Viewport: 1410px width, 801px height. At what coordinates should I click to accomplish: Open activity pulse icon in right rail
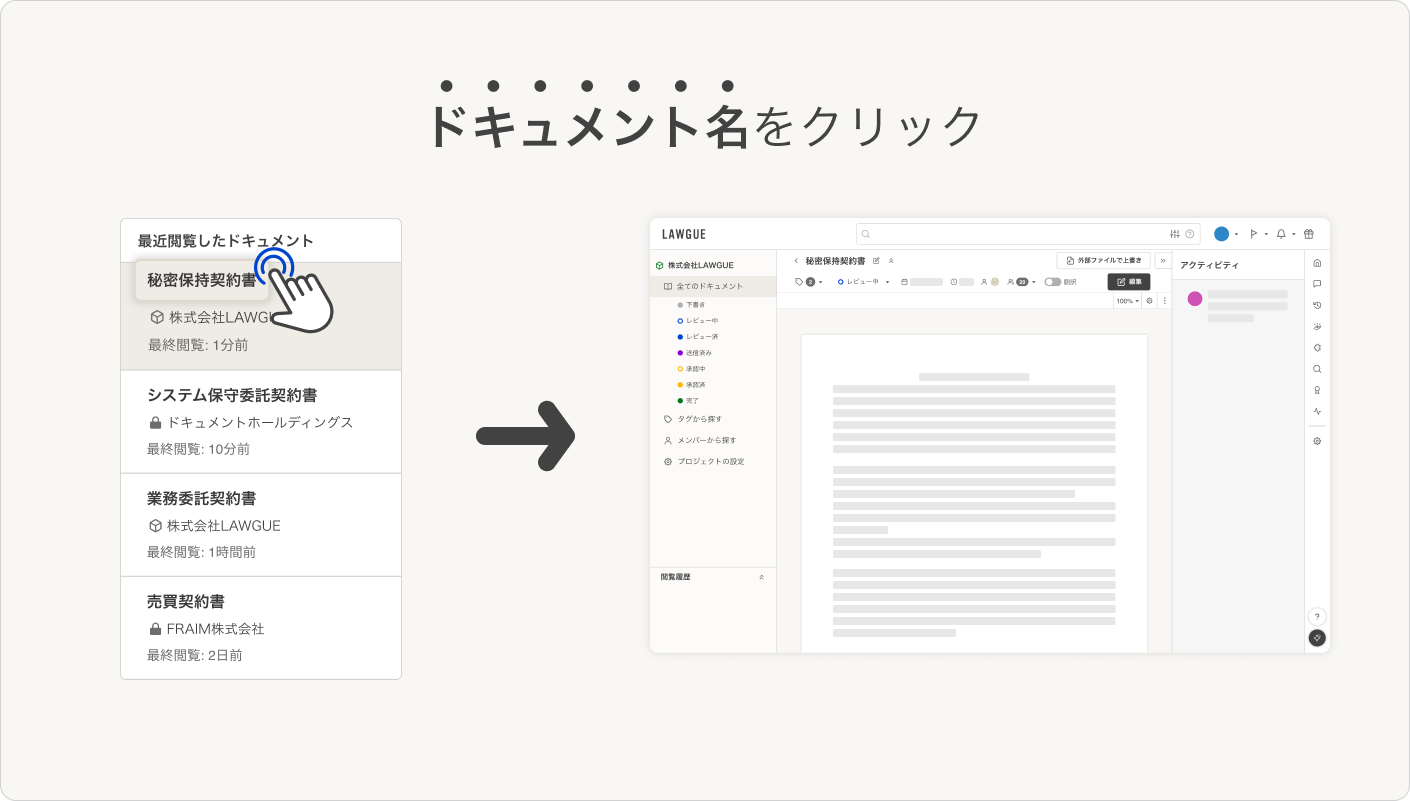coord(1317,411)
